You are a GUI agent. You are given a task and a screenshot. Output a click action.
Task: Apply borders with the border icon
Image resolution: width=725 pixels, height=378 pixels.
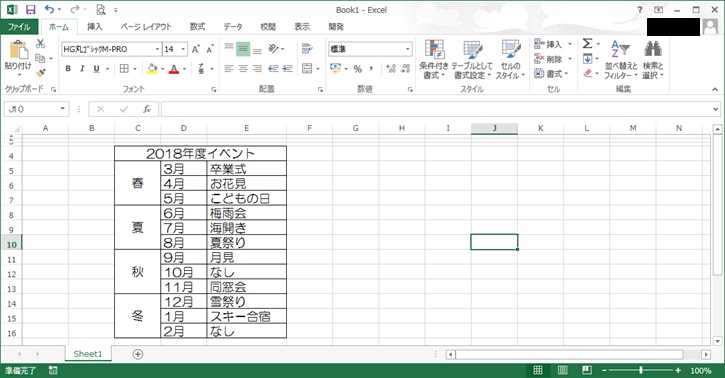point(124,69)
